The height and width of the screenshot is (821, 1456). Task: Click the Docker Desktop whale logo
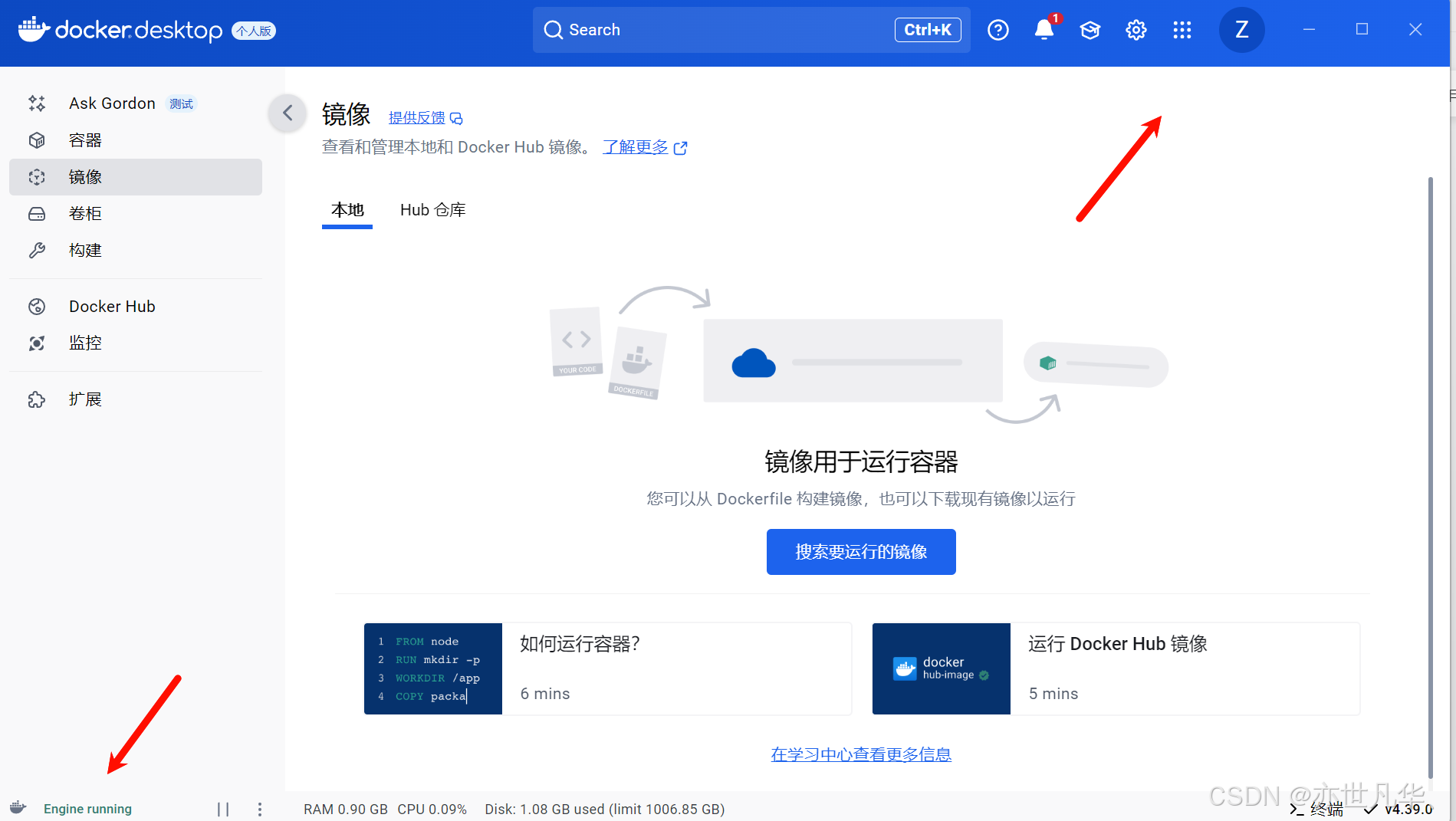(x=34, y=30)
